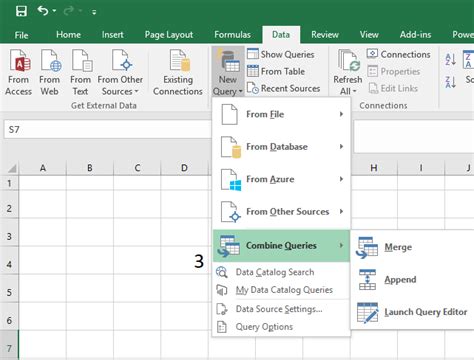Open From Other Sources dropdown in ribbon
This screenshot has height=360, width=474.
click(x=120, y=72)
